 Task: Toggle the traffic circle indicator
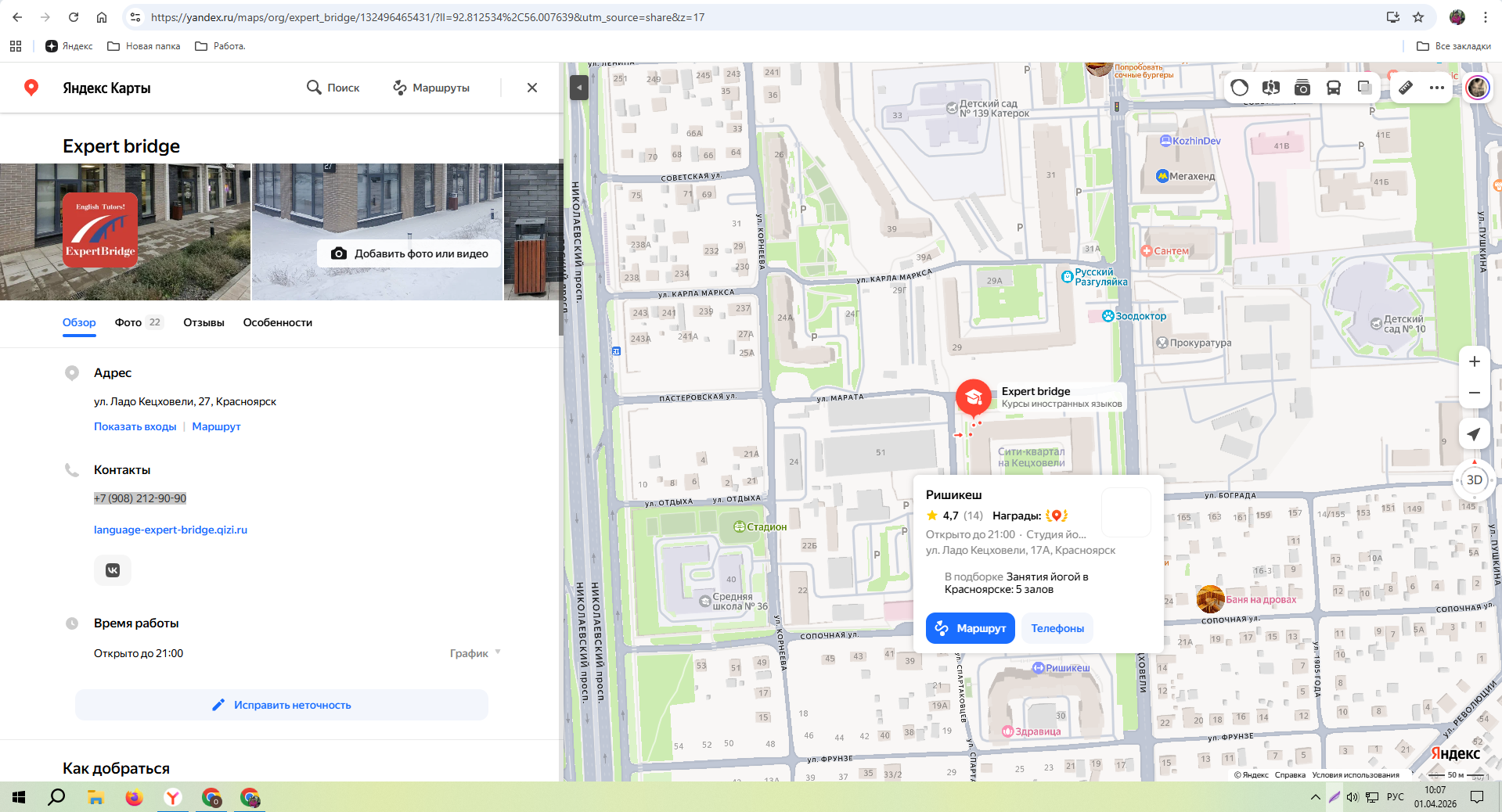[1239, 88]
